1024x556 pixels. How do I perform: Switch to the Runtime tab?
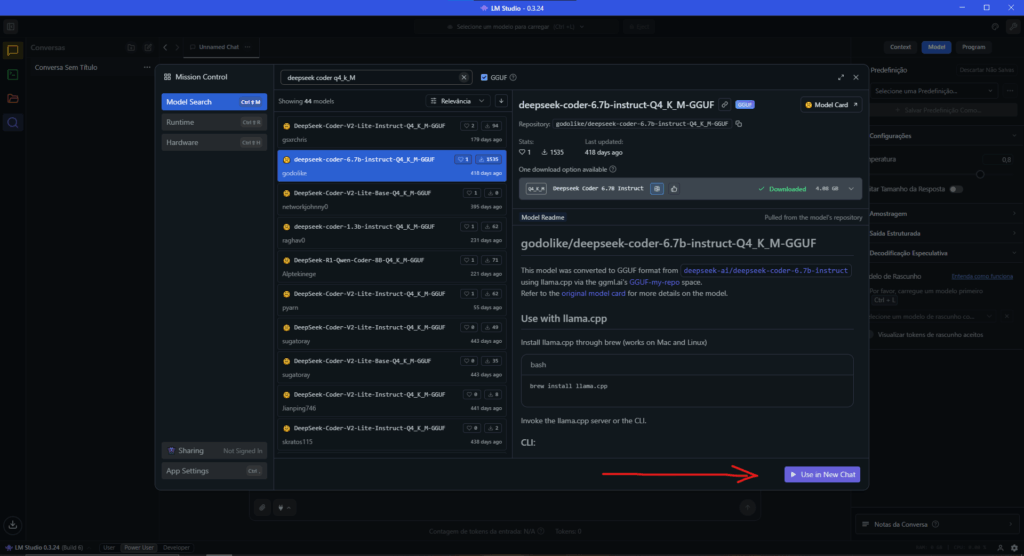coord(213,122)
